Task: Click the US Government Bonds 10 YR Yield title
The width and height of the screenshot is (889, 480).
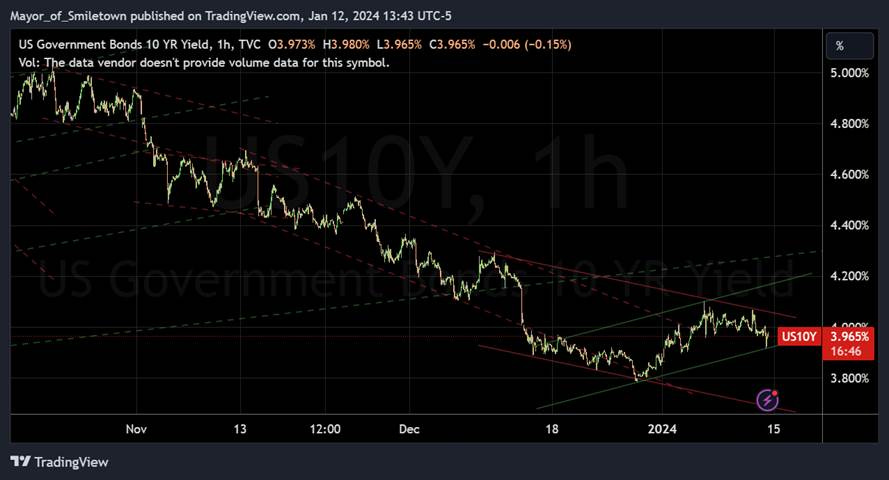Action: (114, 45)
